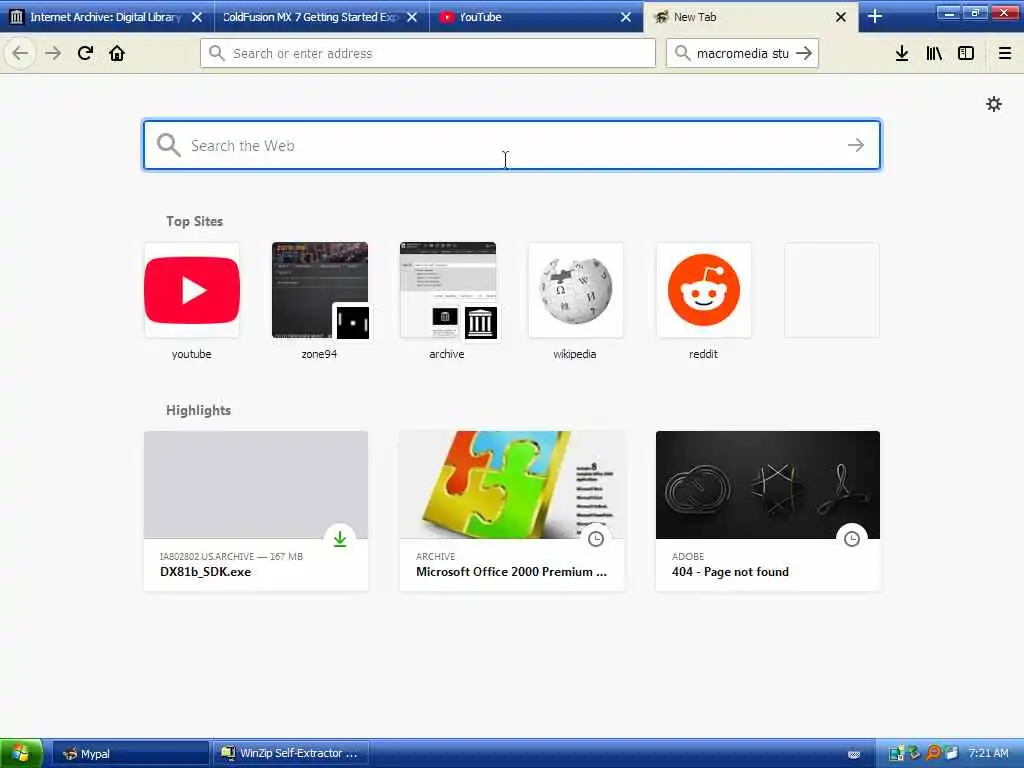Switch to WinZip Self-Extractor taskbar button
The width and height of the screenshot is (1024, 768).
pos(291,754)
